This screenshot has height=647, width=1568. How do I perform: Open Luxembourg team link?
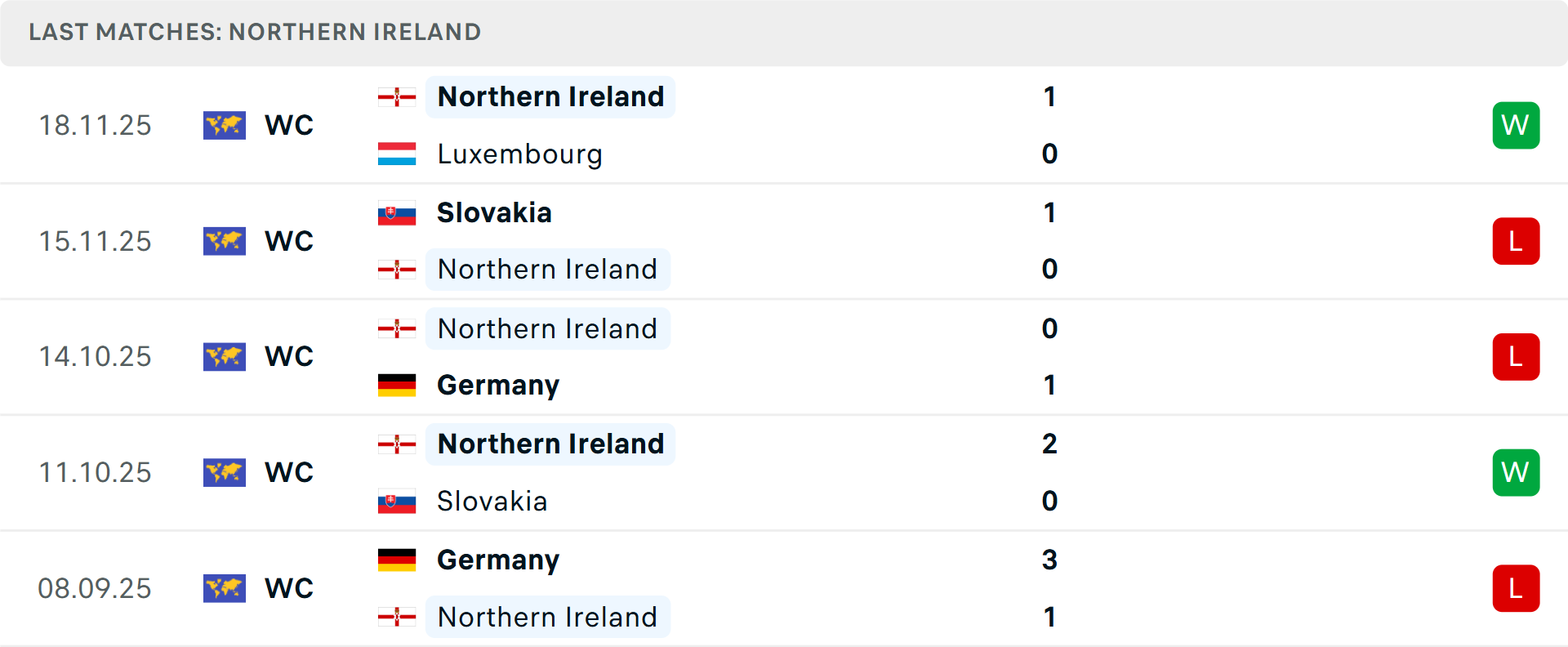click(x=519, y=154)
